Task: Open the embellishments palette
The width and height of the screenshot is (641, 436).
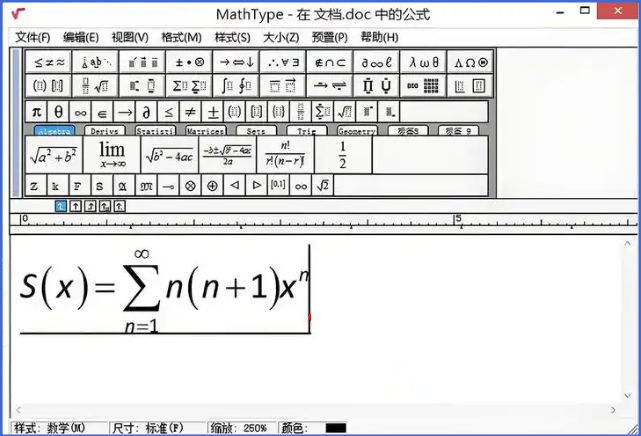Action: (143, 62)
